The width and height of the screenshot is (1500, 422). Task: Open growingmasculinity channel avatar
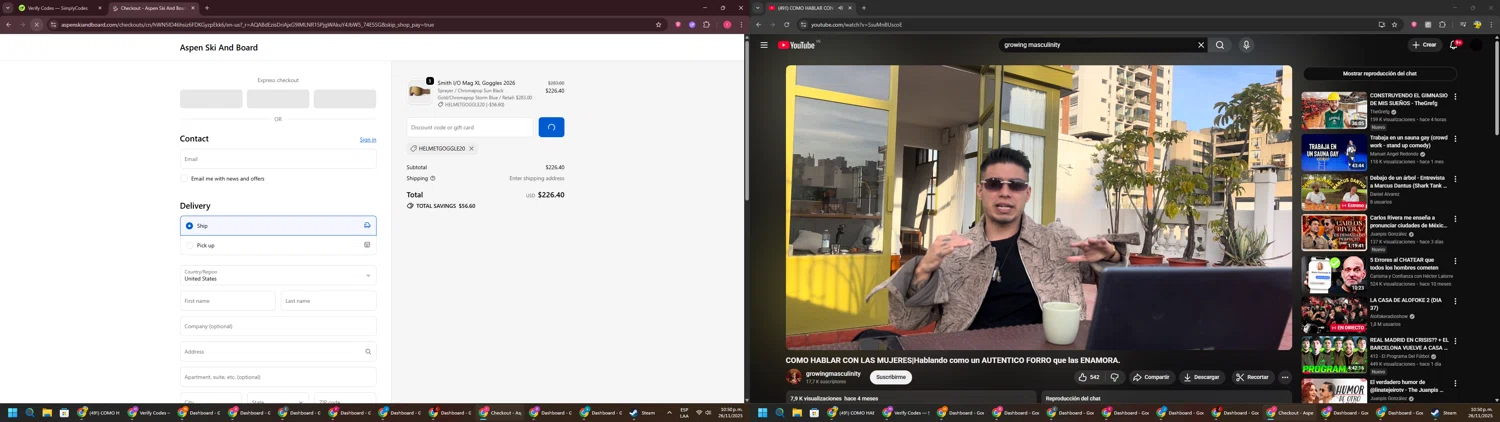point(794,377)
